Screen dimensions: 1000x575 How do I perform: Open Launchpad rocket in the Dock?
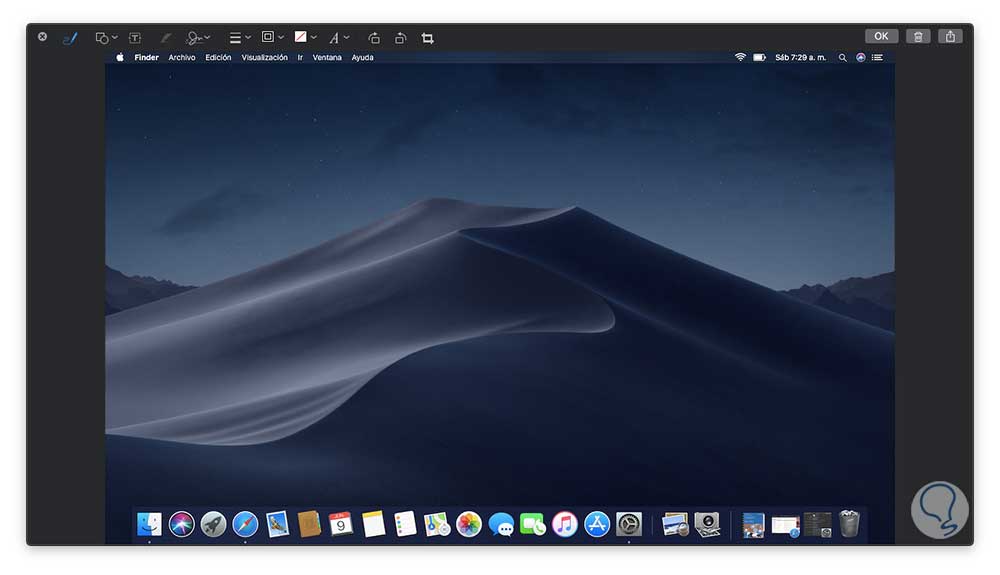click(213, 525)
